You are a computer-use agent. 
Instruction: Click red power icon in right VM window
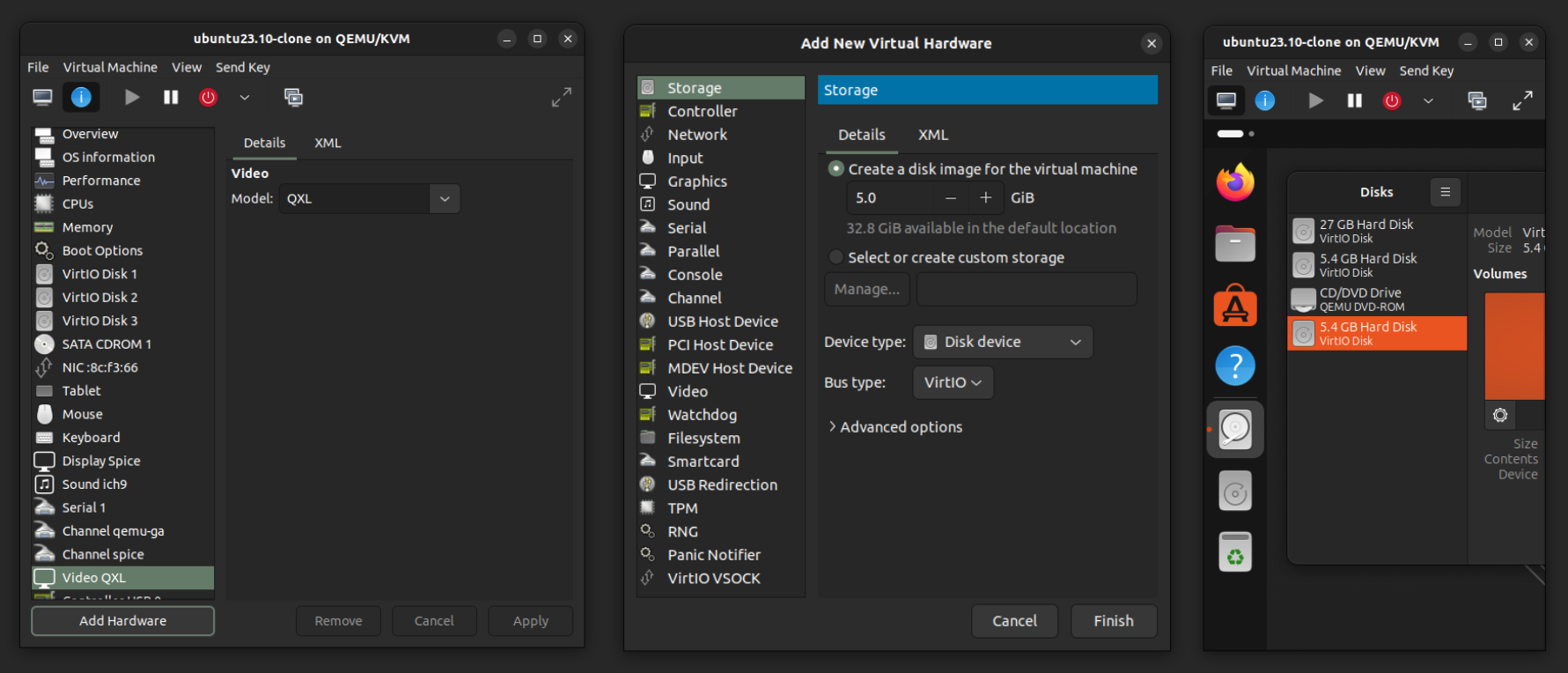[1392, 100]
